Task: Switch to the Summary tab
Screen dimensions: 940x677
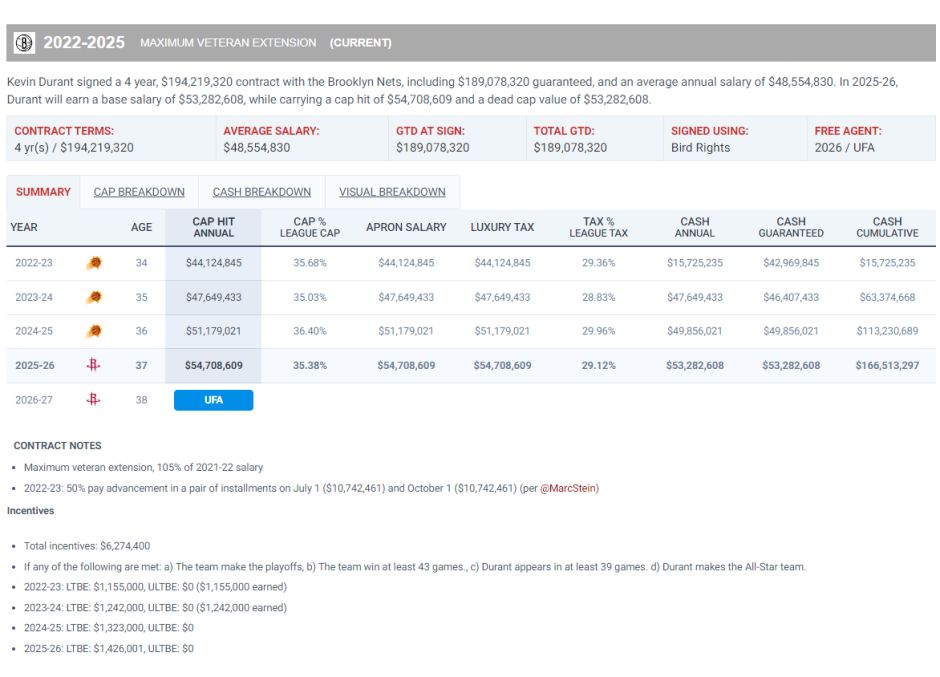Action: coord(43,192)
